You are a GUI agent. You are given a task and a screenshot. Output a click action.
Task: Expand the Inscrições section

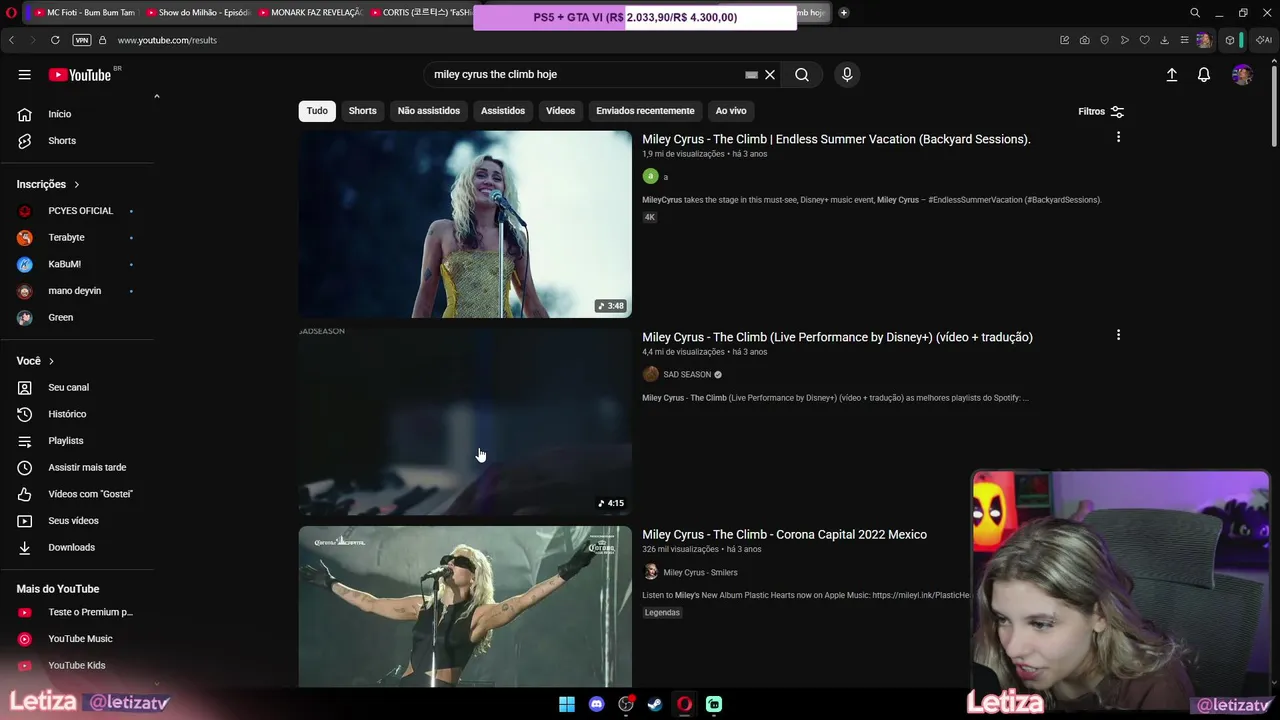pos(48,184)
